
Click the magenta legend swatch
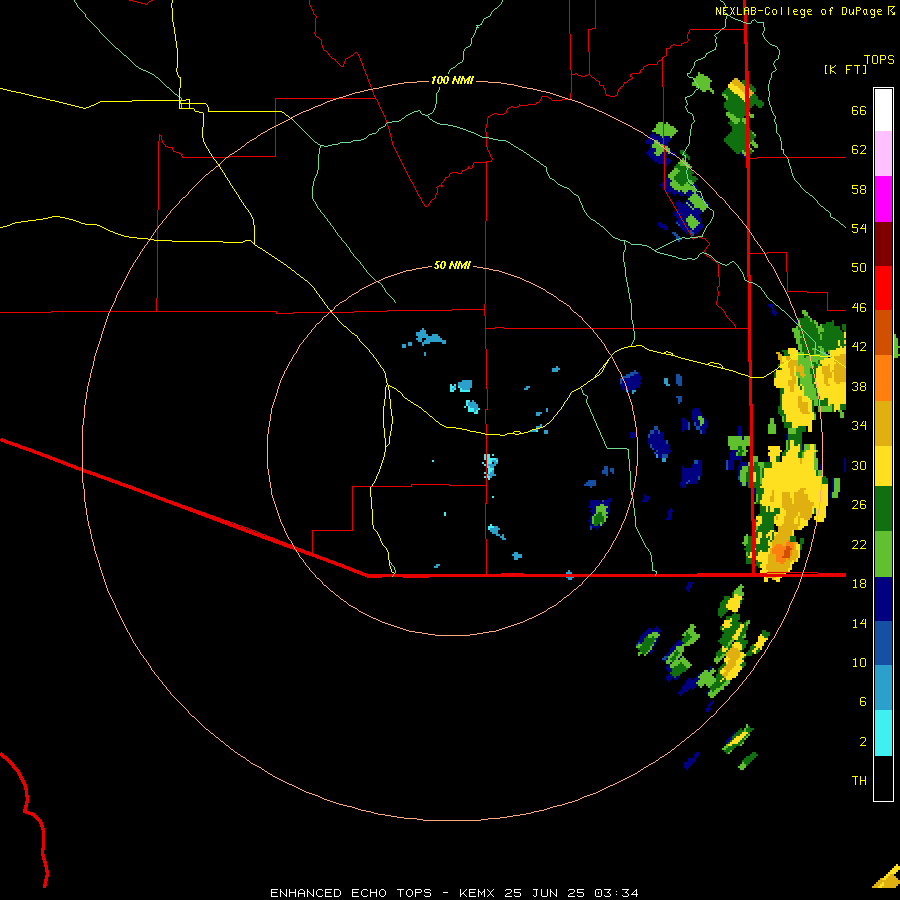[x=883, y=199]
